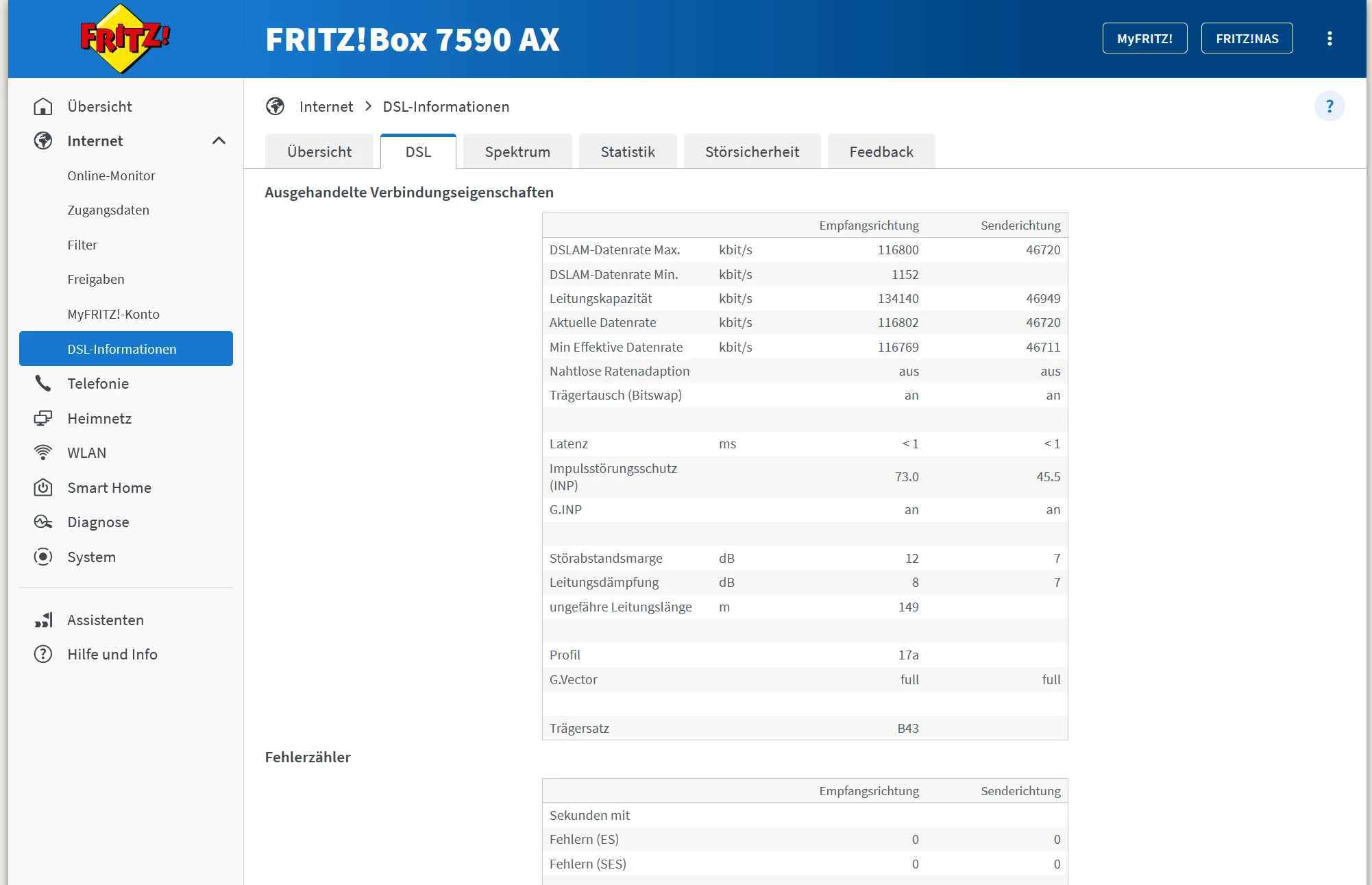Open Online-Monitor in the sidebar
The width and height of the screenshot is (1372, 885).
(x=111, y=176)
